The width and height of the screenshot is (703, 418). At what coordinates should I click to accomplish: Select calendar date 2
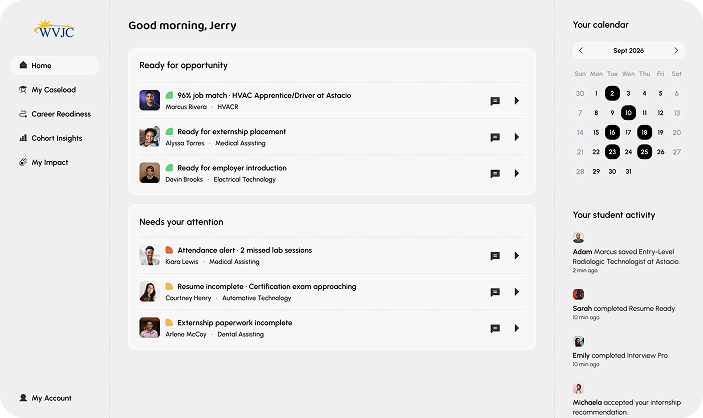pyautogui.click(x=612, y=93)
